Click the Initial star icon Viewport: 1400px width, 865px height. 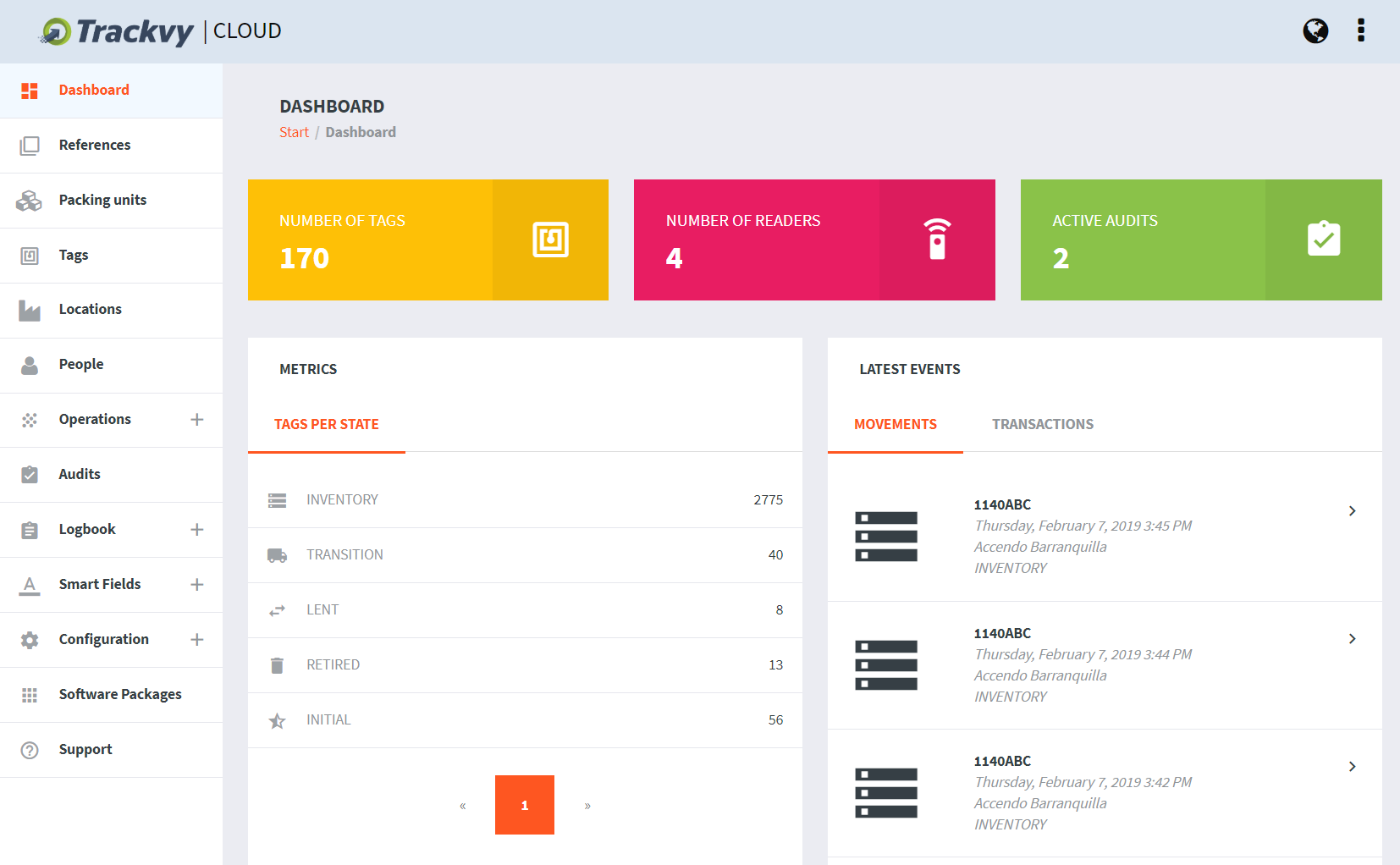pos(277,720)
